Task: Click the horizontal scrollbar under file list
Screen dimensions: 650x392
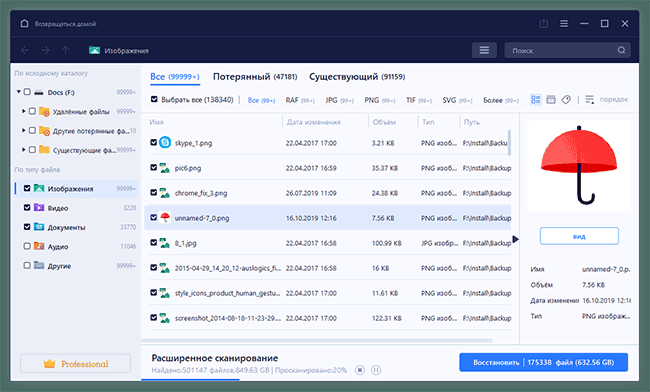Action: (x=317, y=340)
